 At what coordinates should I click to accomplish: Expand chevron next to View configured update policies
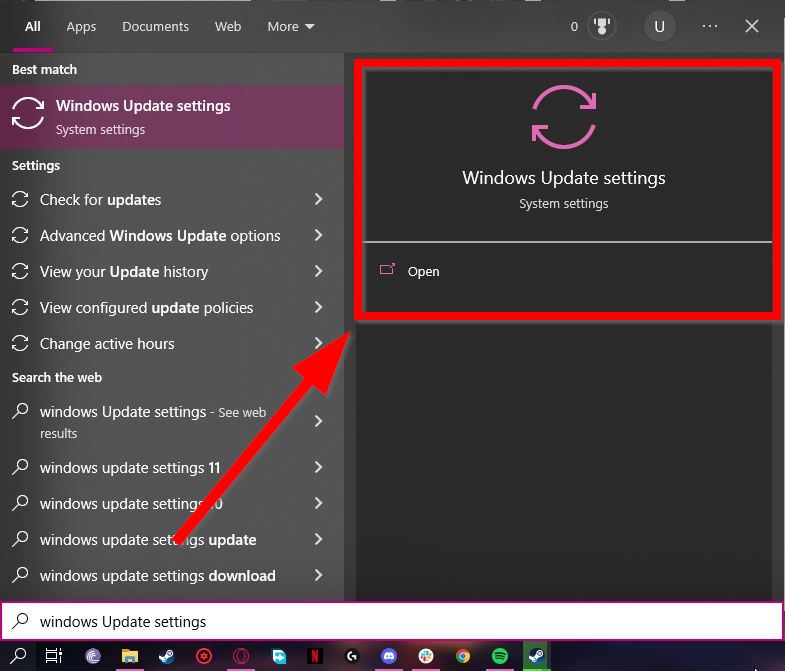318,307
